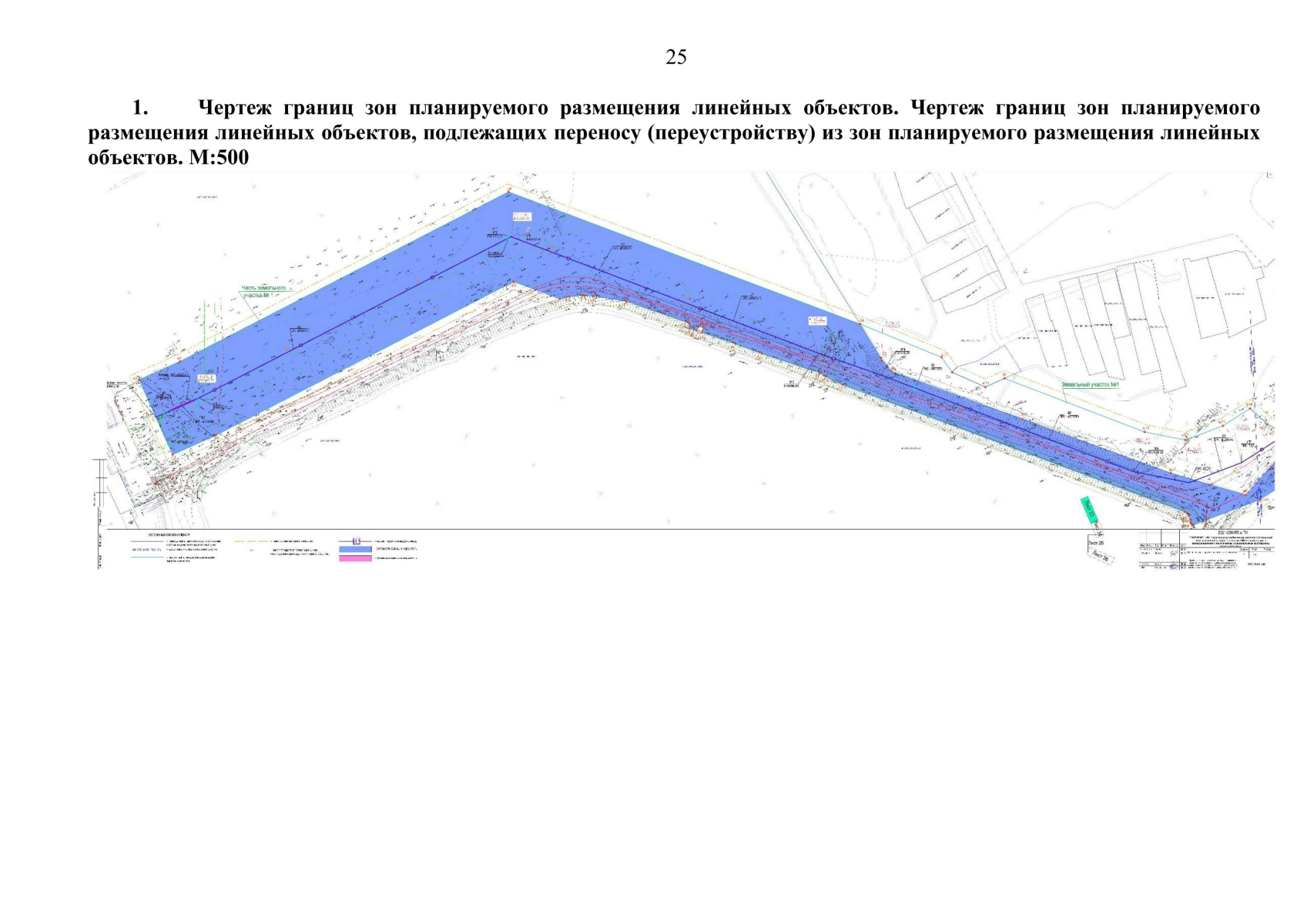Click the purple solid line legend sample
This screenshot has height=924, width=1307.
coord(146,541)
